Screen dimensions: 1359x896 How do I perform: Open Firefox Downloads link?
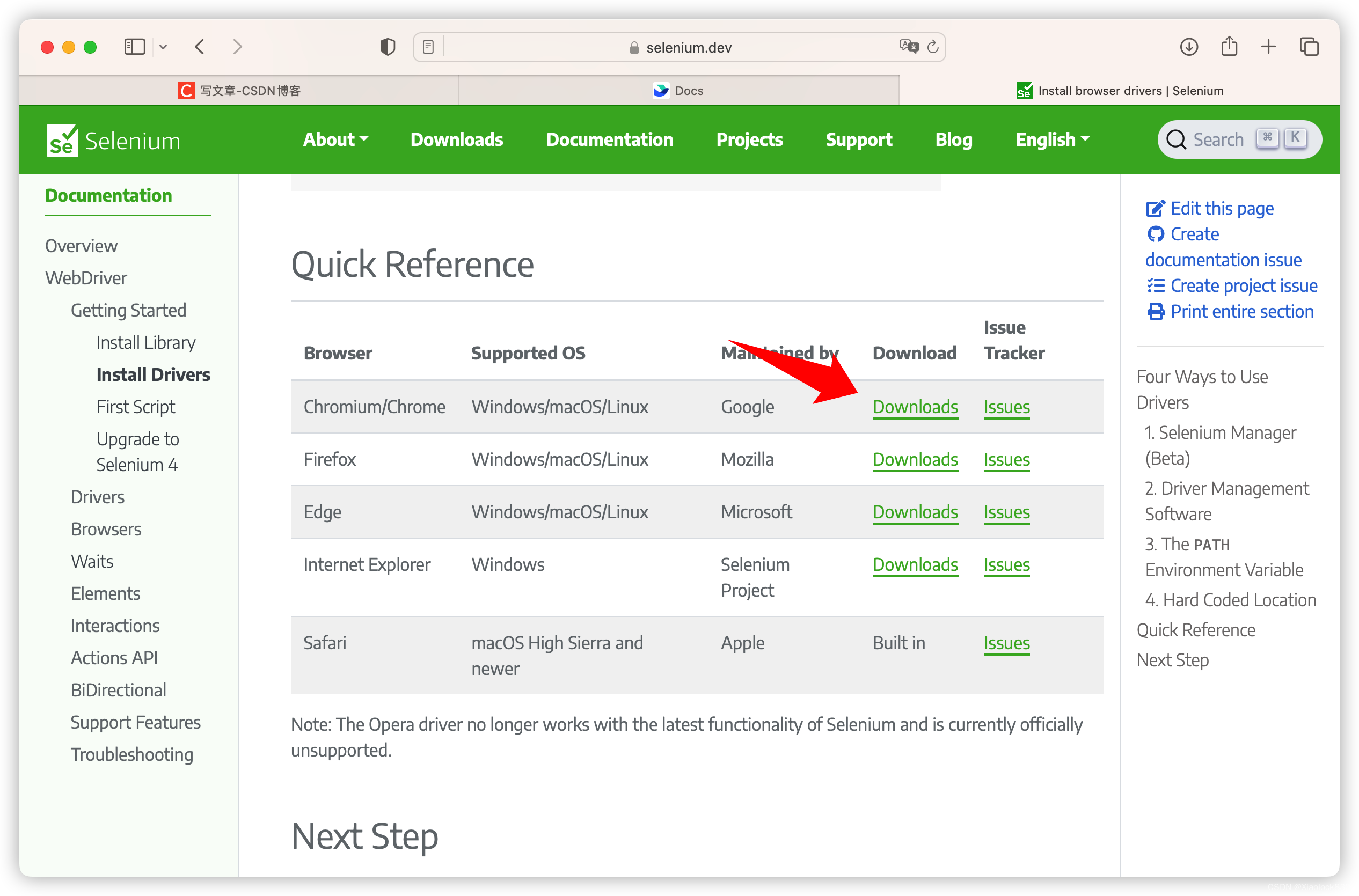click(915, 459)
